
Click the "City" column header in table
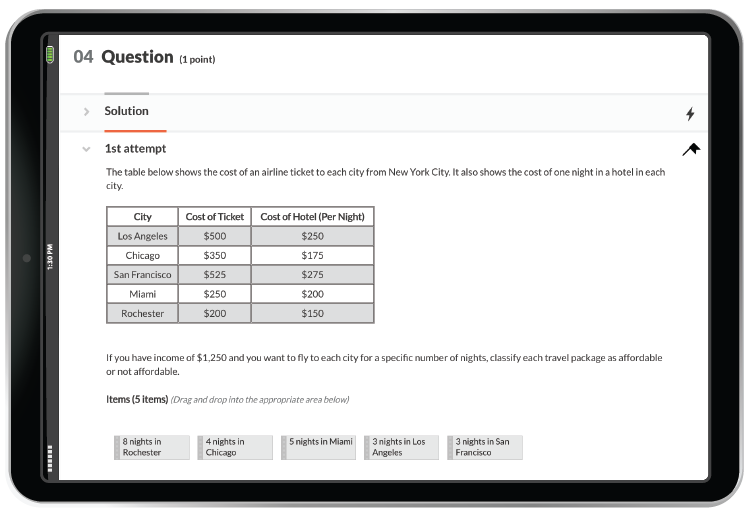point(142,217)
